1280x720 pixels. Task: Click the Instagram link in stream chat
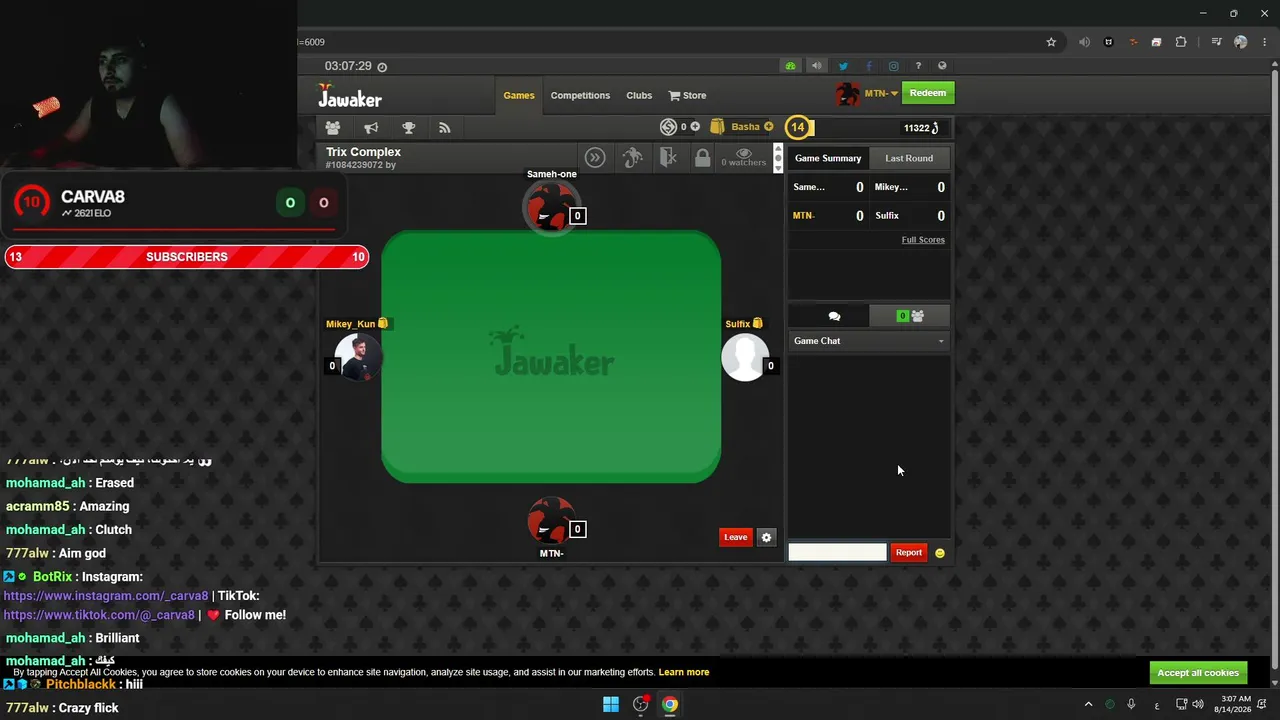tap(106, 596)
